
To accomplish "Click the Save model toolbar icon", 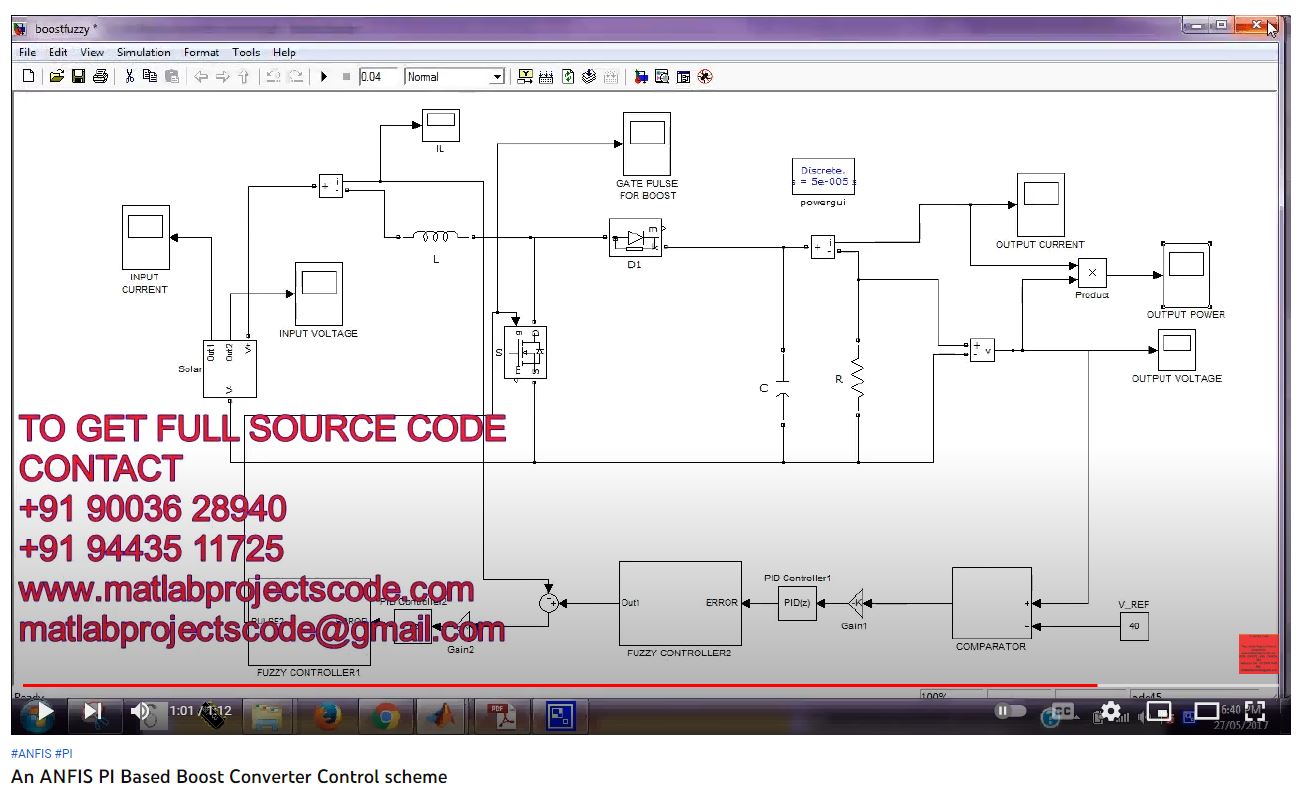I will click(x=78, y=77).
